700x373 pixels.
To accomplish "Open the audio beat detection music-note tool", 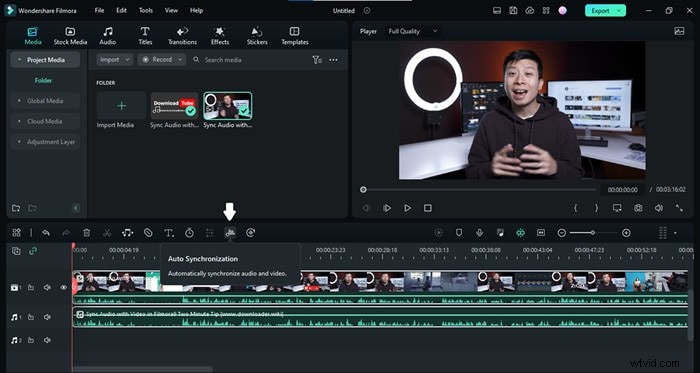I will point(128,232).
